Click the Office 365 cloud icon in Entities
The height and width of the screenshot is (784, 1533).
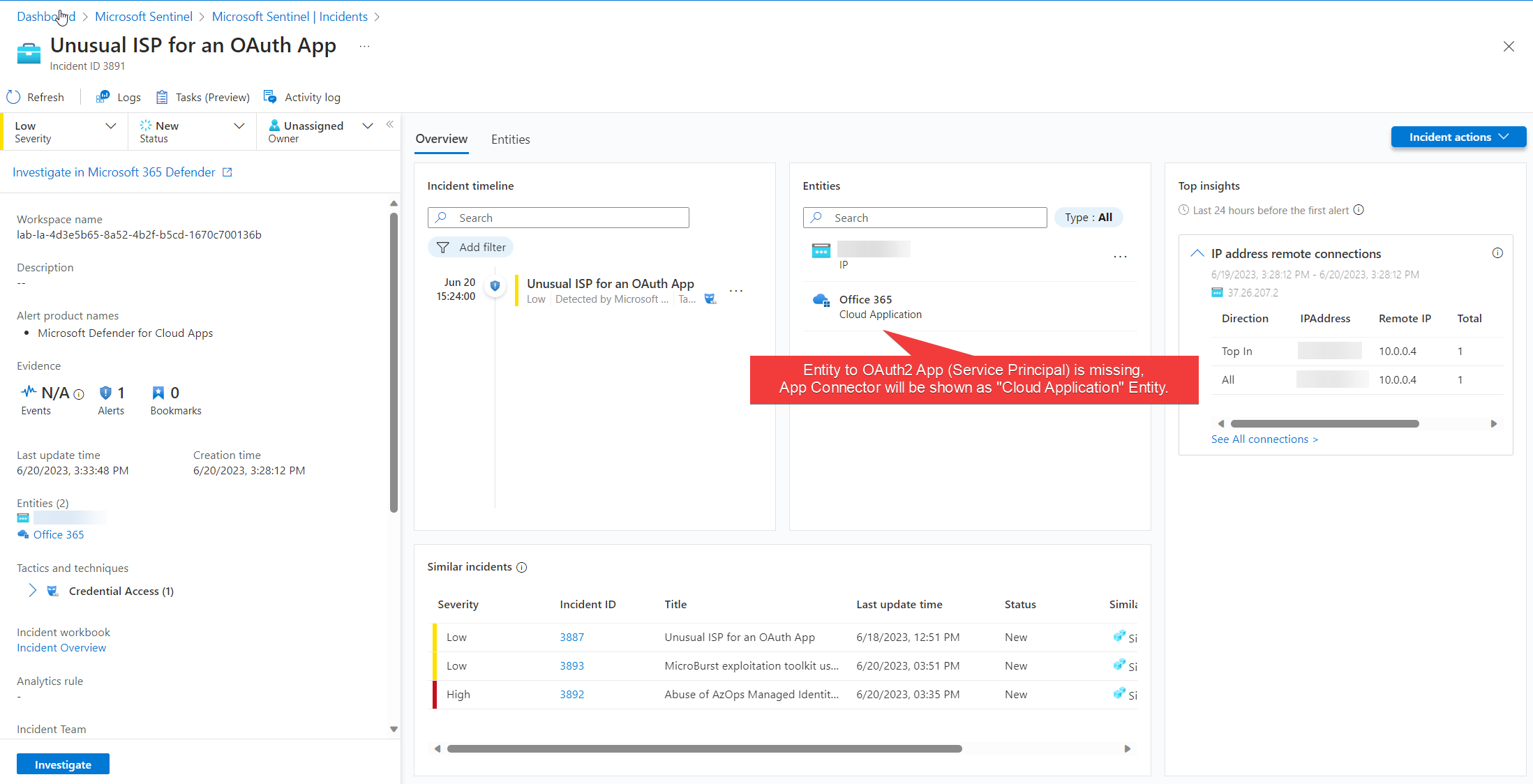point(821,300)
